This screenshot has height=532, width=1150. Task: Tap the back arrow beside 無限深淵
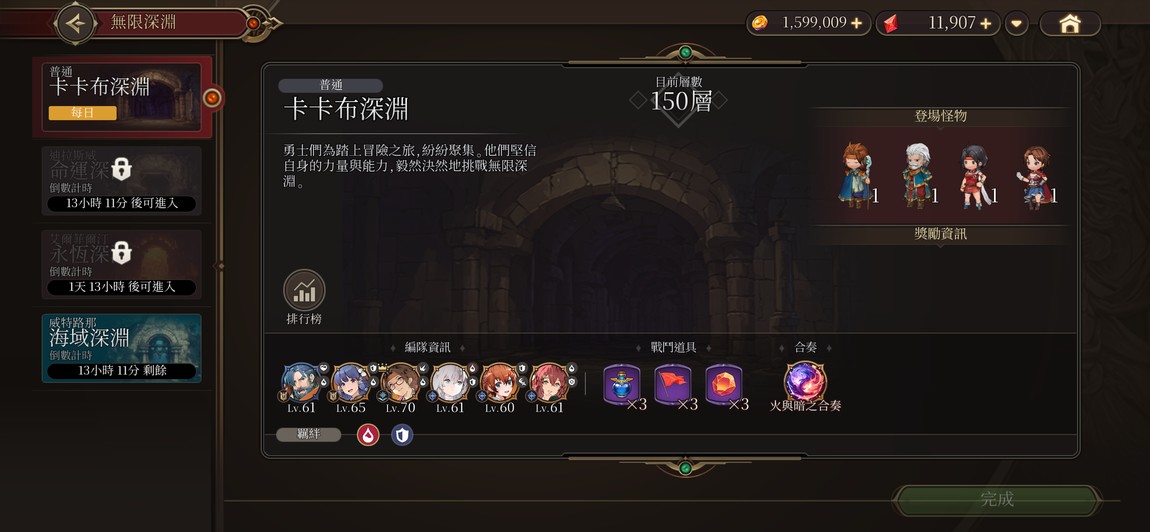click(x=76, y=23)
